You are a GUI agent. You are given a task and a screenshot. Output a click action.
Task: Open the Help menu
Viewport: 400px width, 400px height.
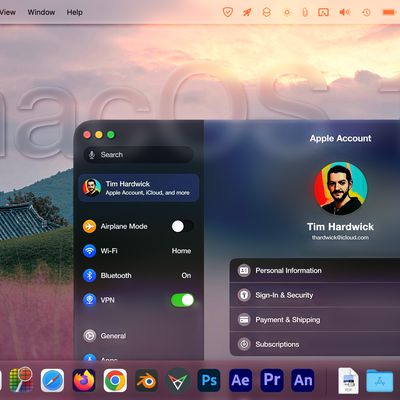[75, 12]
